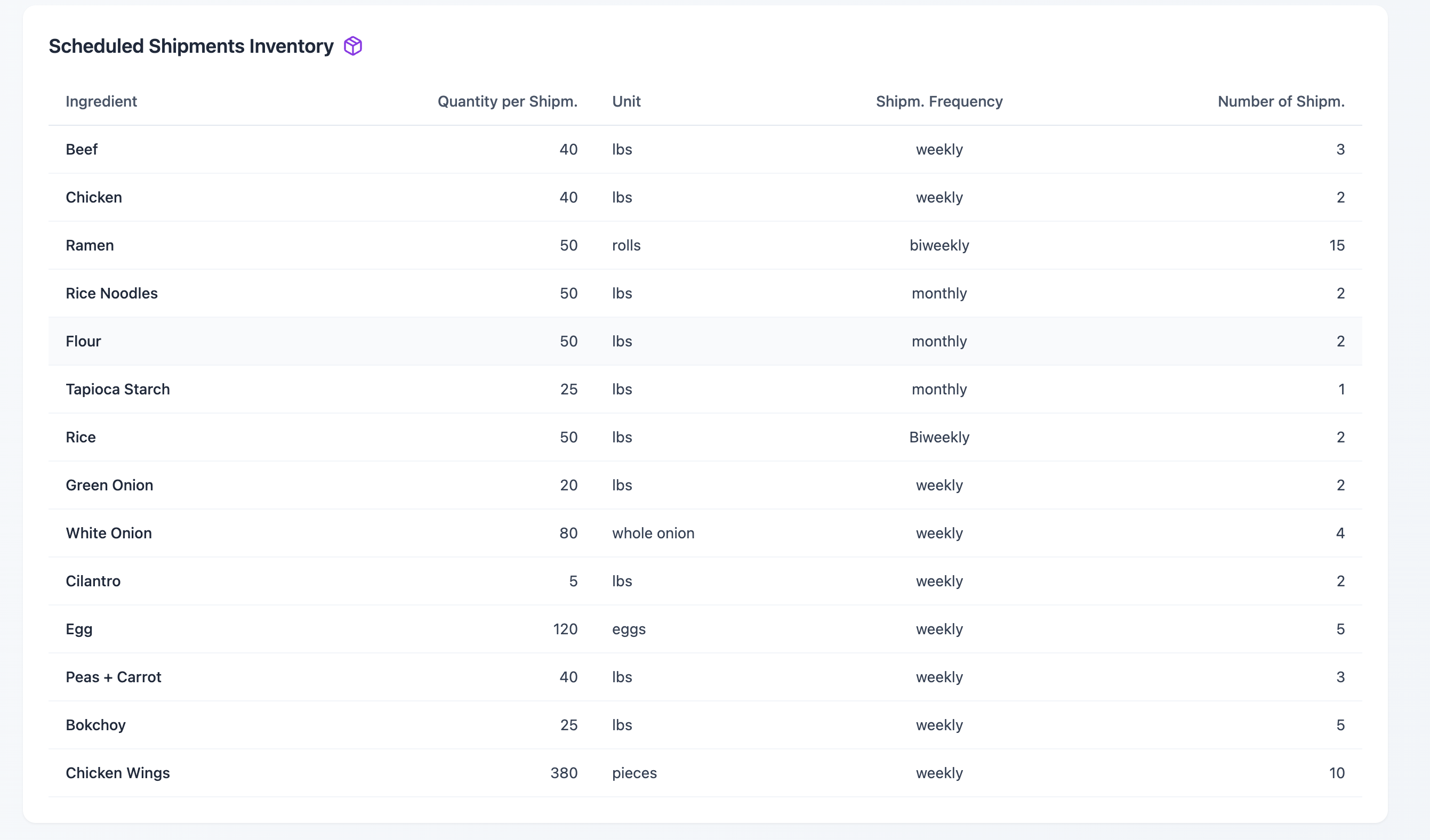Click the purple package box icon

(352, 46)
